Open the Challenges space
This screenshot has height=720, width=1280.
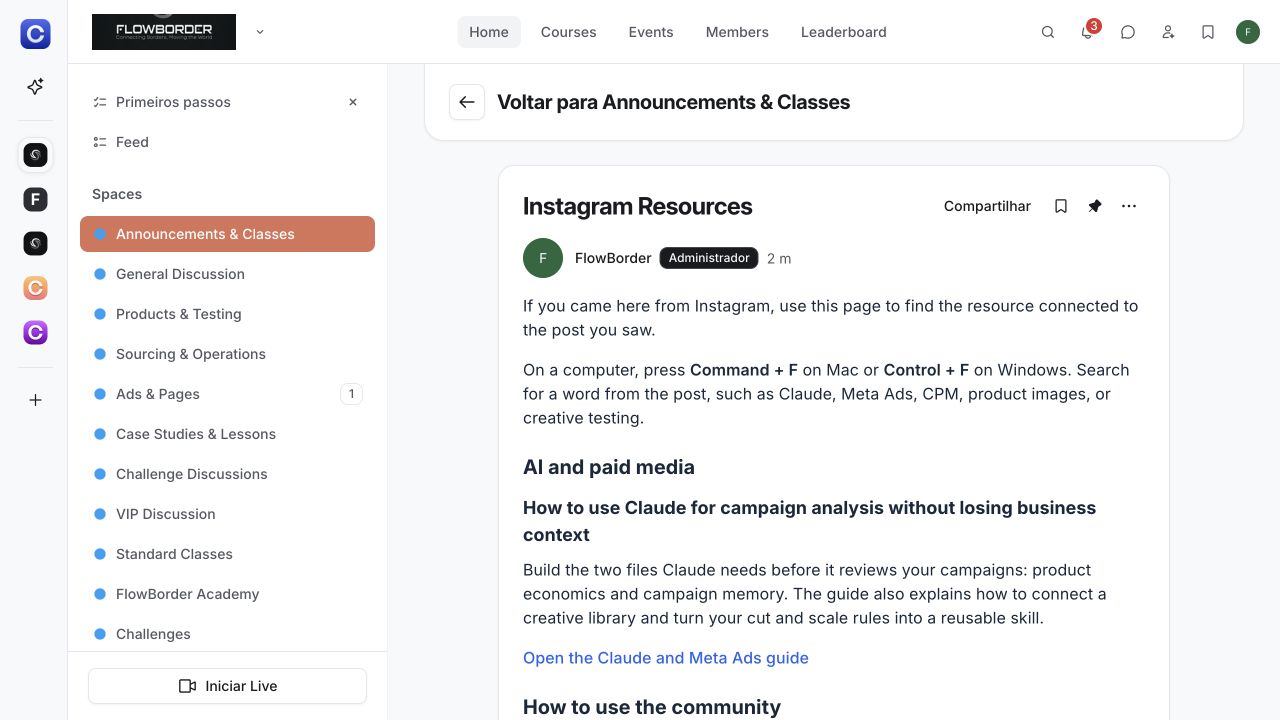[x=227, y=634]
